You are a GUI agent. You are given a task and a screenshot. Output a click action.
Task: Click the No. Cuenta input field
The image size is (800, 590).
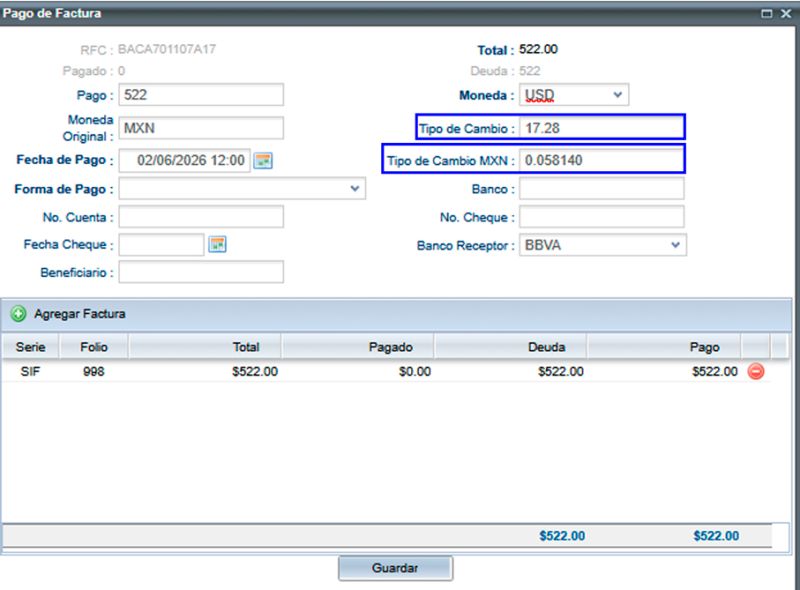click(x=201, y=217)
